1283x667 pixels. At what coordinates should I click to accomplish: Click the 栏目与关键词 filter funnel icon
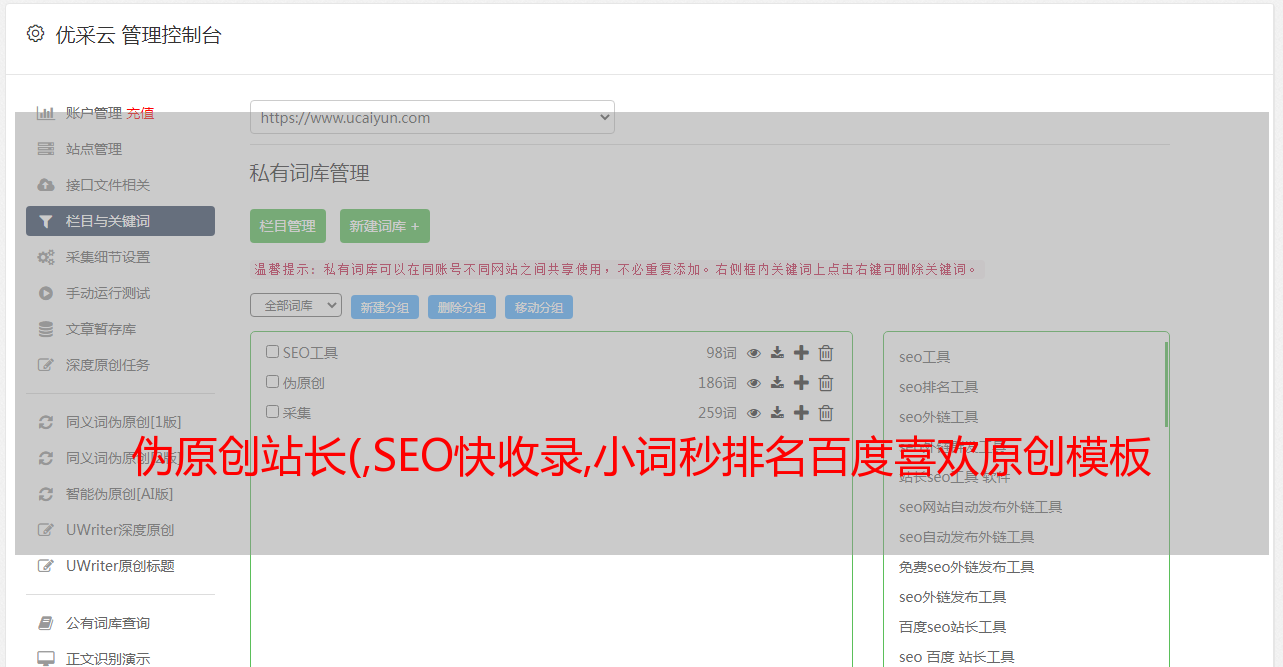pyautogui.click(x=46, y=221)
